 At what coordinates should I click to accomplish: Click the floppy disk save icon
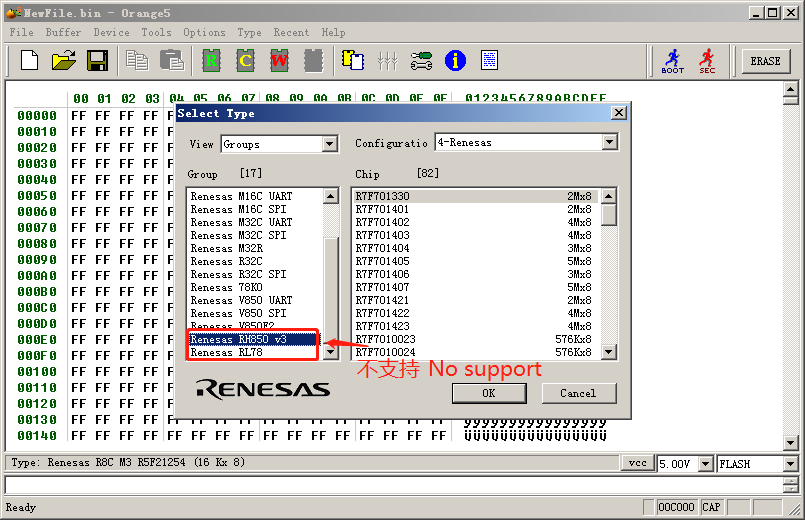tap(97, 61)
